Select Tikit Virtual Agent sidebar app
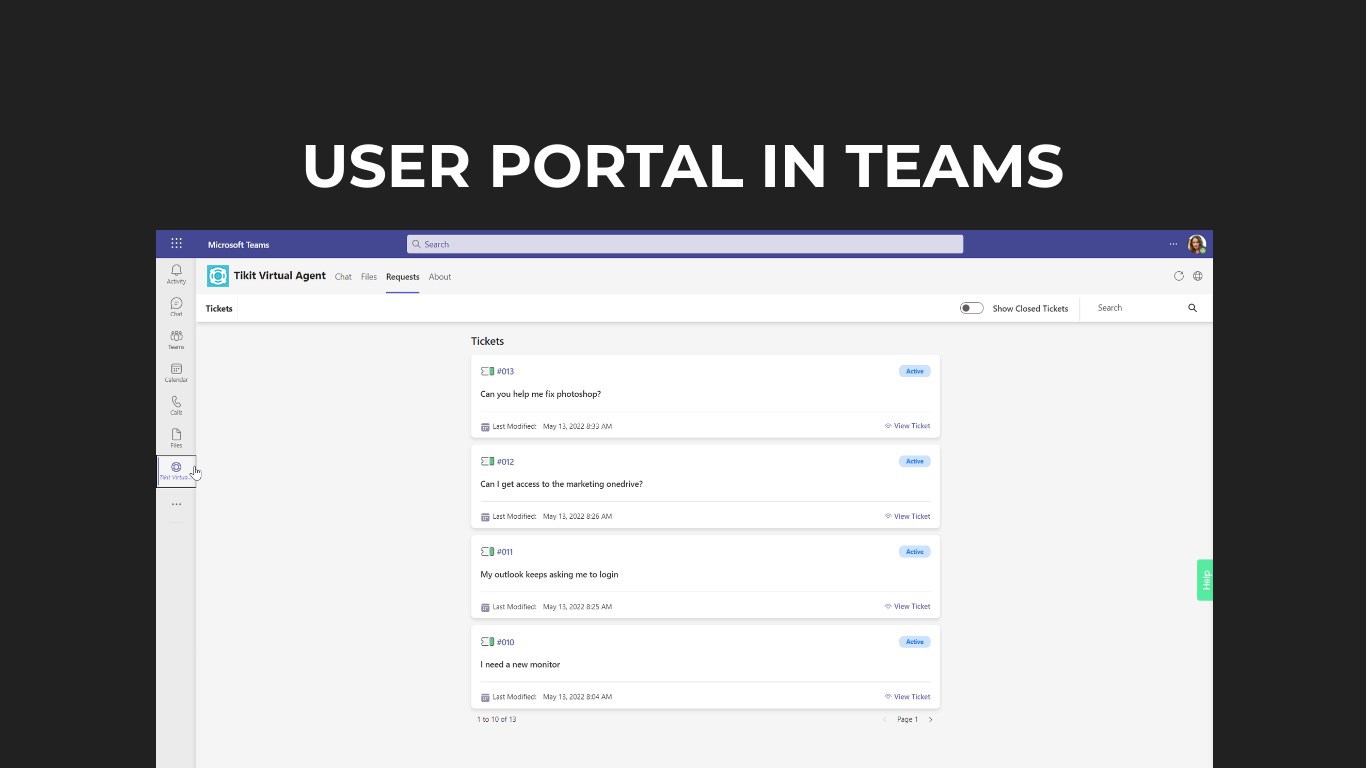Viewport: 1366px width, 768px height. 176,471
